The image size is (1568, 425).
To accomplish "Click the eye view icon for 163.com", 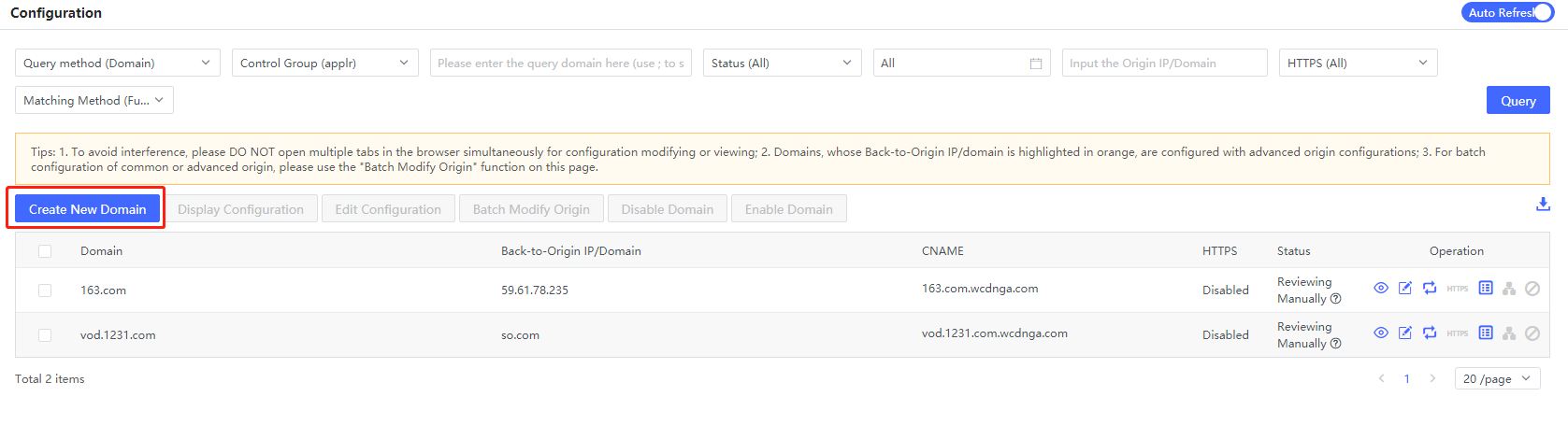I will (x=1380, y=289).
